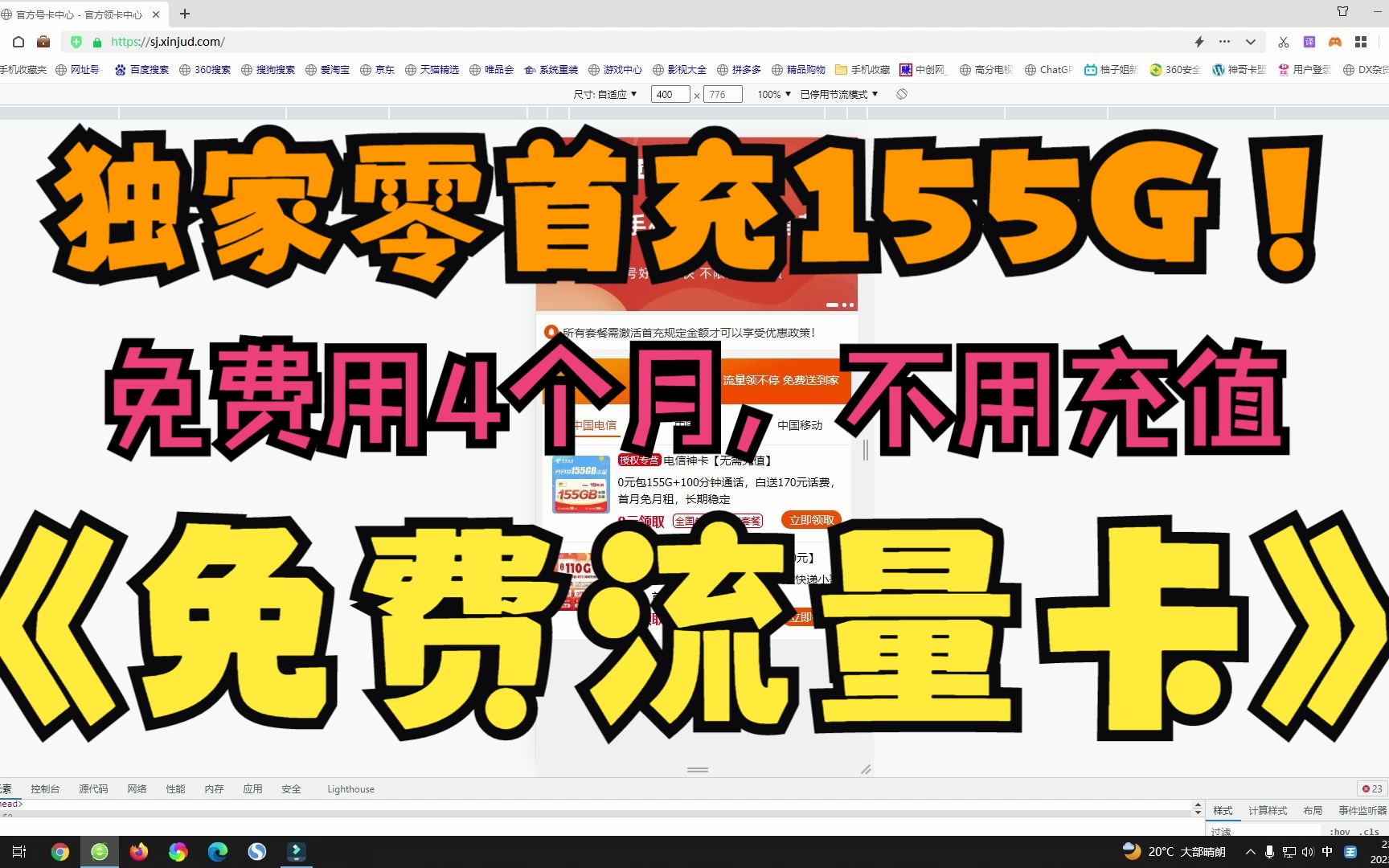This screenshot has width=1389, height=868.
Task: Click the taskbar volume speaker icon
Action: pyautogui.click(x=1308, y=852)
